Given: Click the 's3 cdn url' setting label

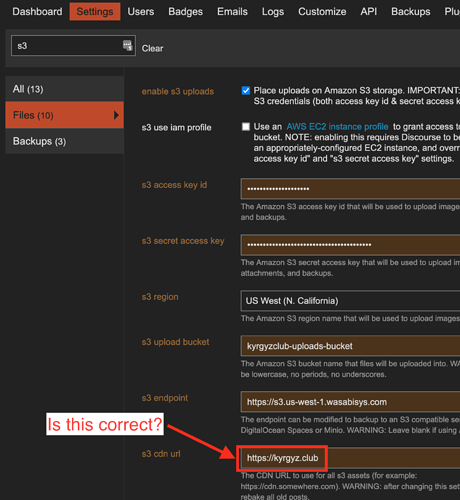Looking at the screenshot, I should pyautogui.click(x=161, y=454).
